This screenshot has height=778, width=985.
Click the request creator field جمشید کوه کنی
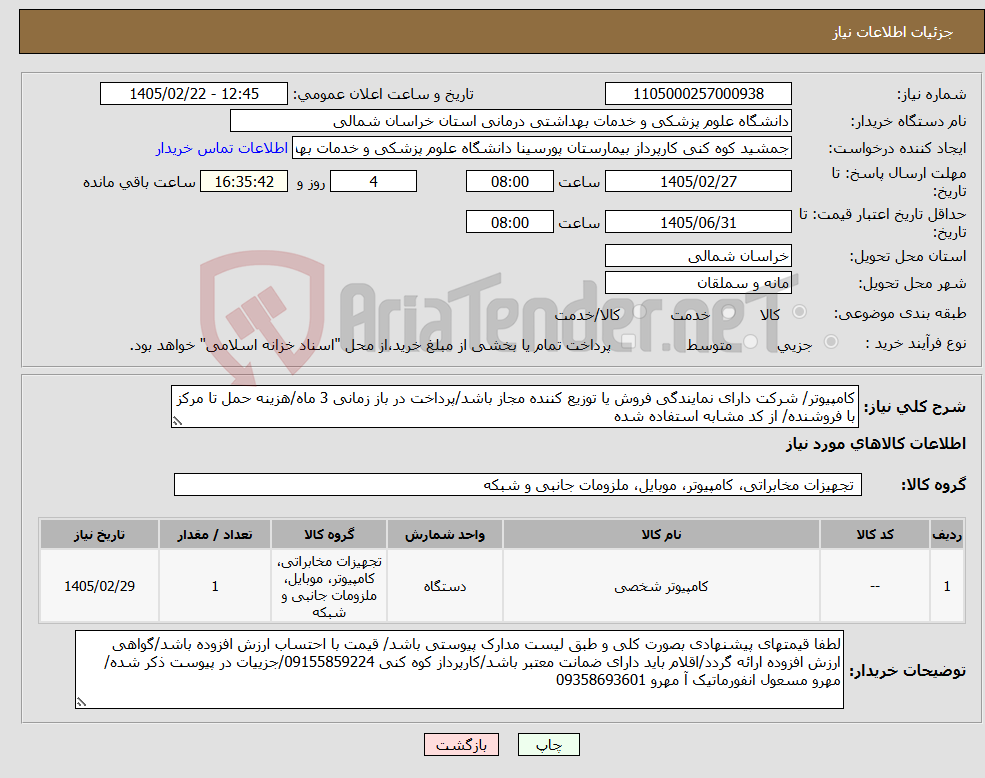click(x=541, y=148)
